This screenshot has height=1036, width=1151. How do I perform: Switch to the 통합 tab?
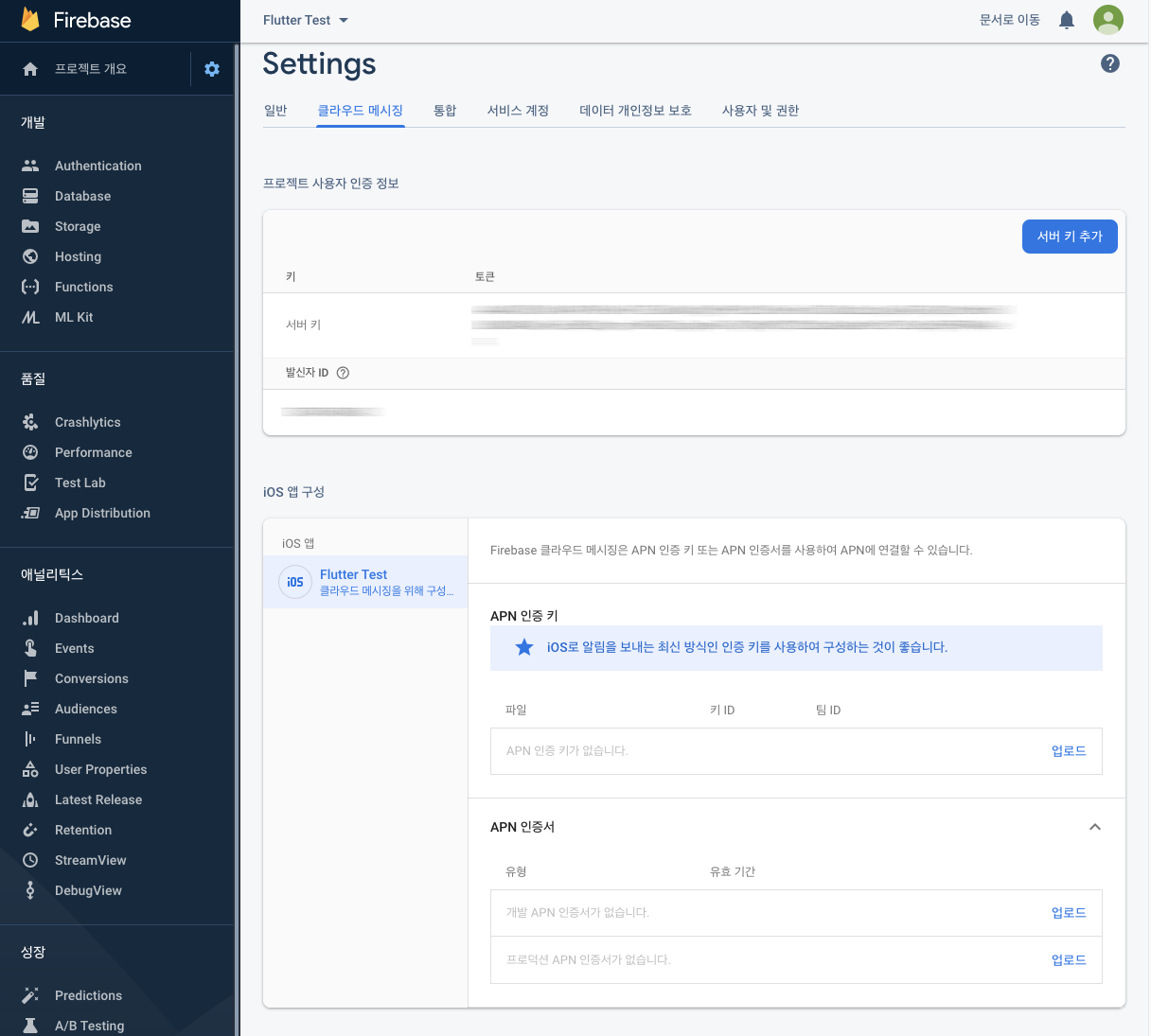coord(445,111)
